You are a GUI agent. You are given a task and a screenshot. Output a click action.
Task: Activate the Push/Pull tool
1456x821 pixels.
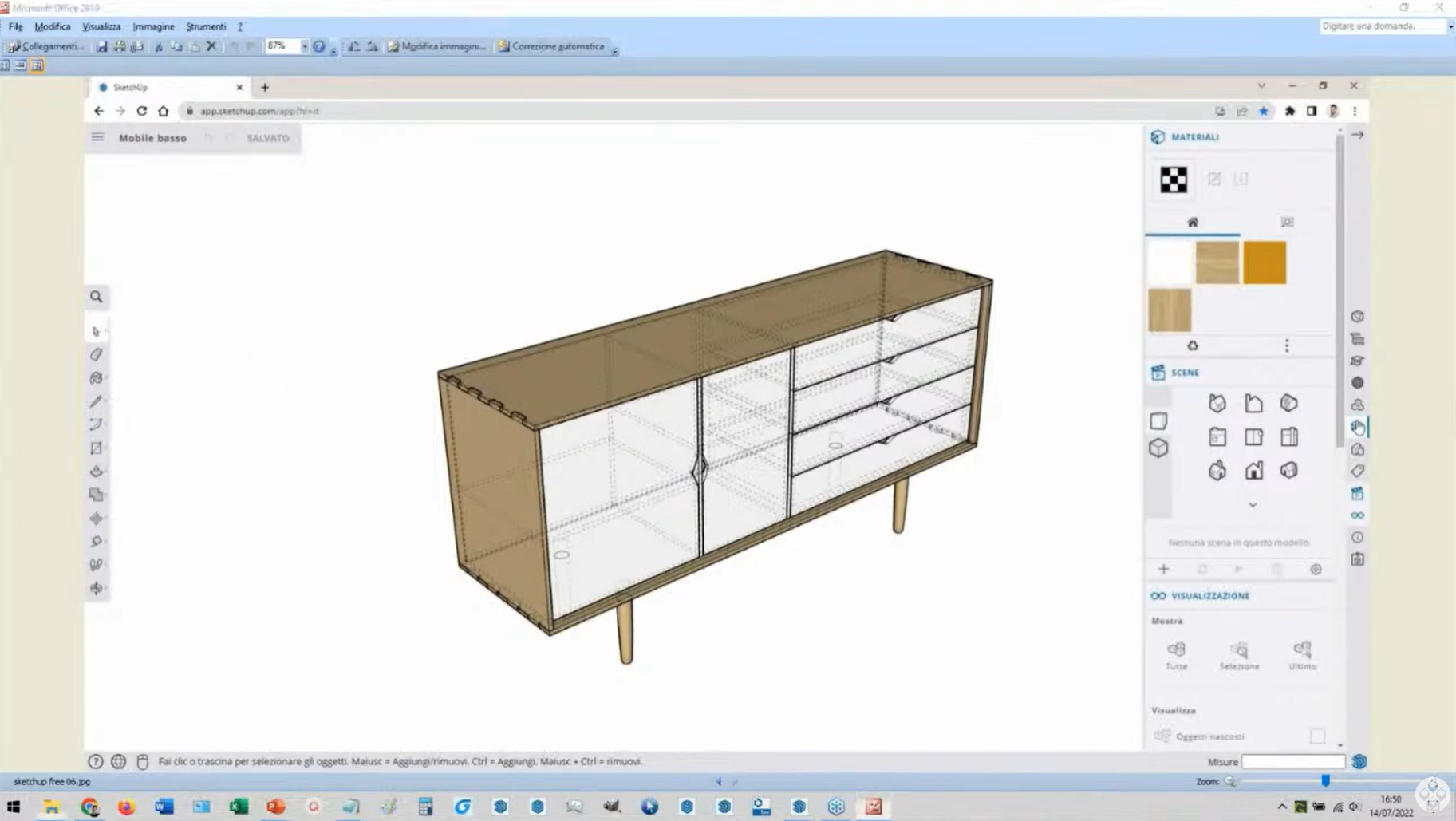(97, 472)
